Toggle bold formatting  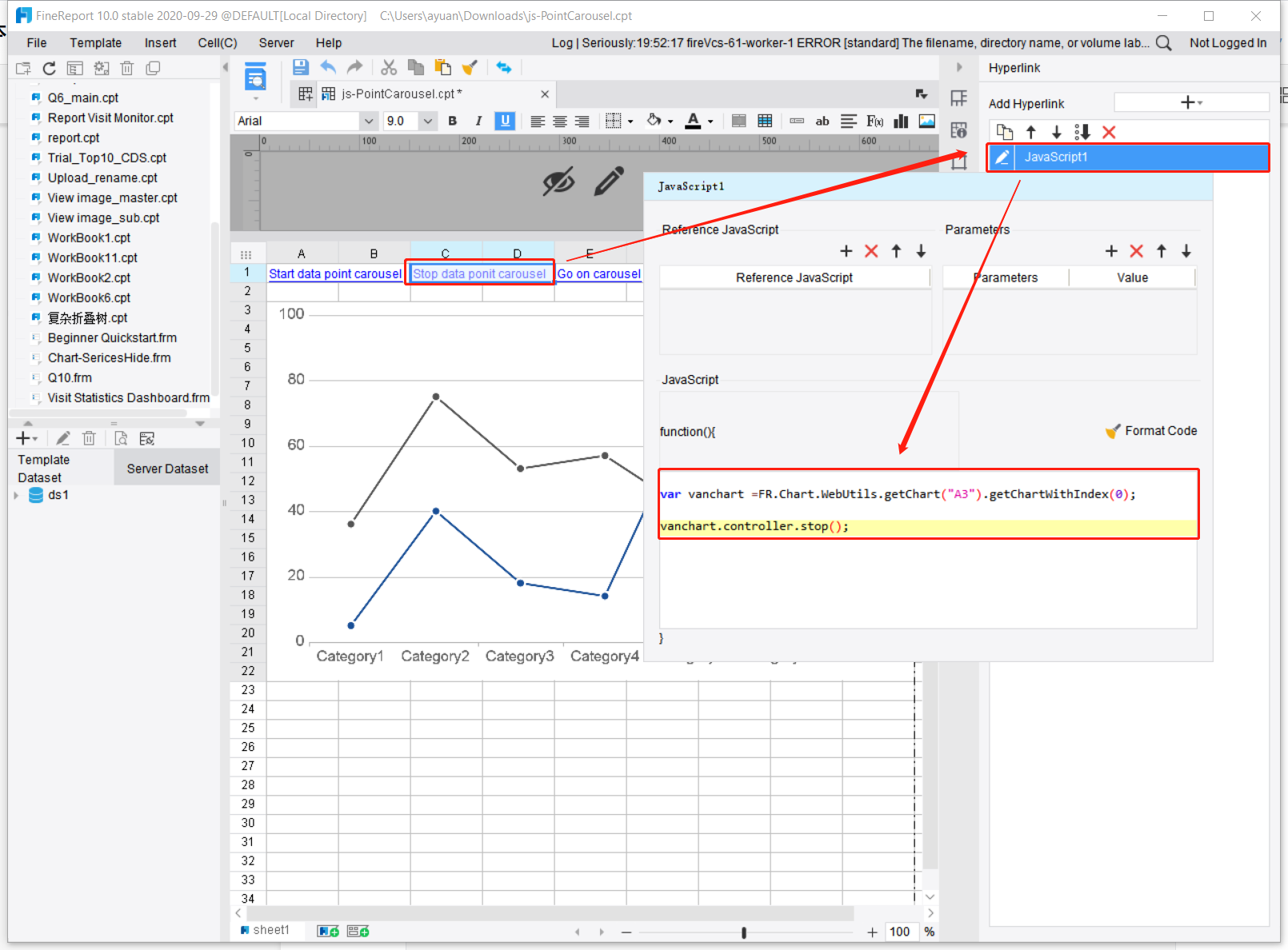coord(452,121)
